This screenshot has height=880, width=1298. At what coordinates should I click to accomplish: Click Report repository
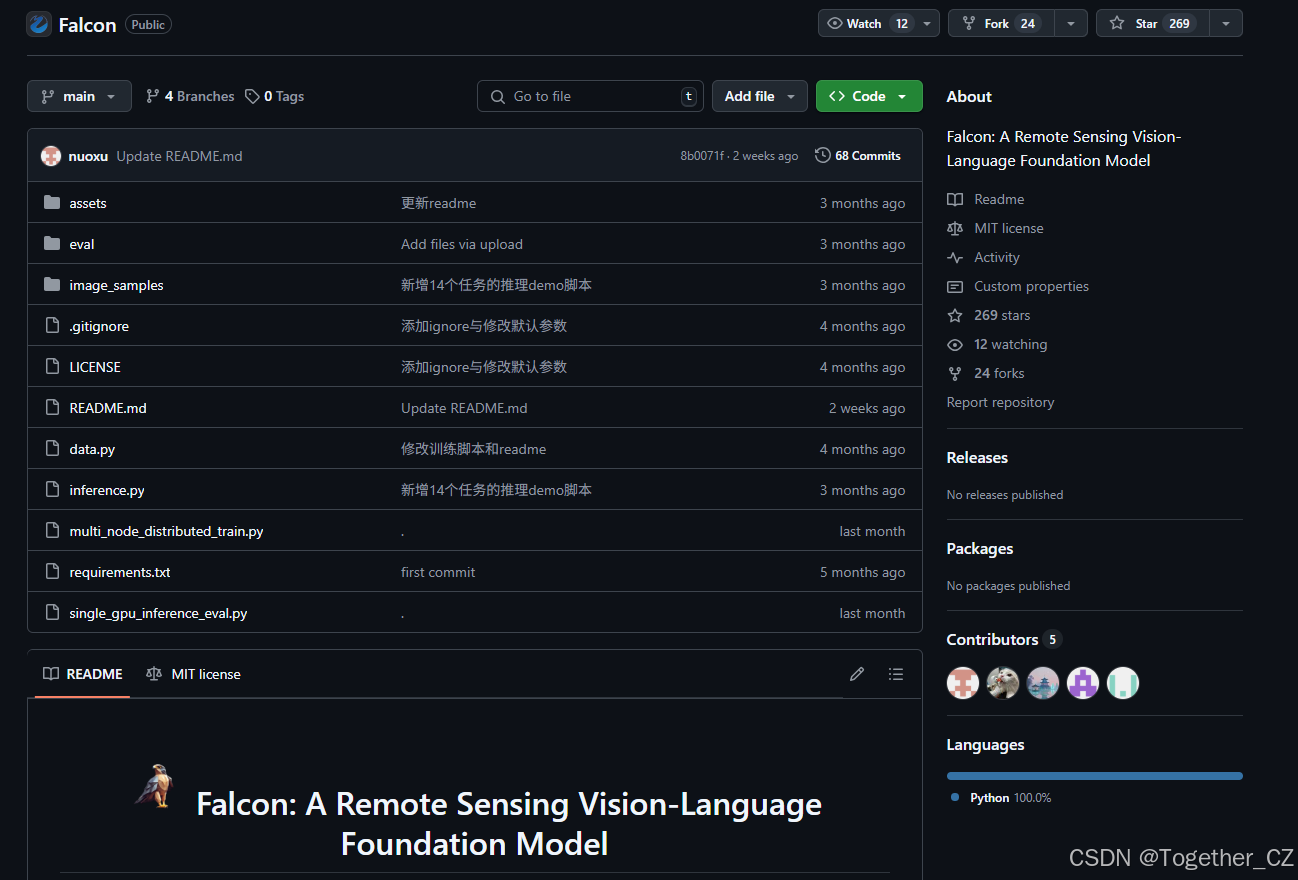click(1000, 402)
